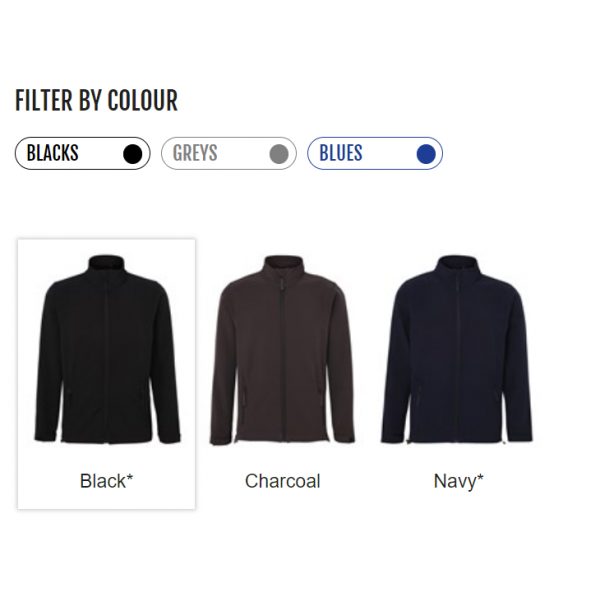Click the FILTER BY COLOUR heading

[96, 100]
